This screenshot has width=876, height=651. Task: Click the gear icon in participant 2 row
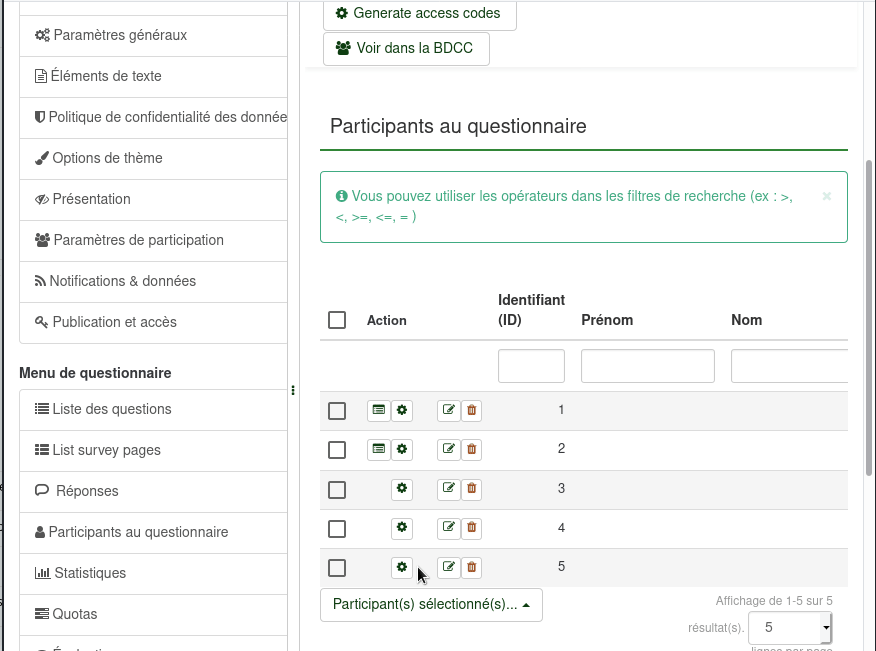(402, 449)
